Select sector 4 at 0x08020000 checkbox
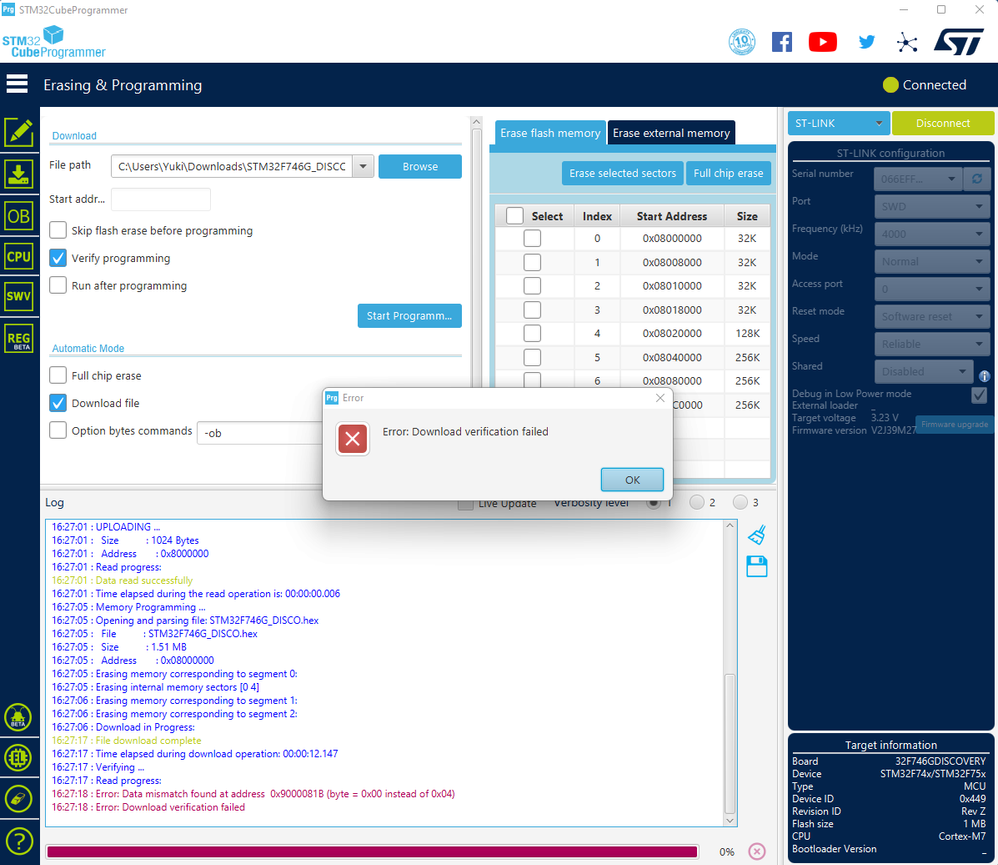 [x=532, y=333]
